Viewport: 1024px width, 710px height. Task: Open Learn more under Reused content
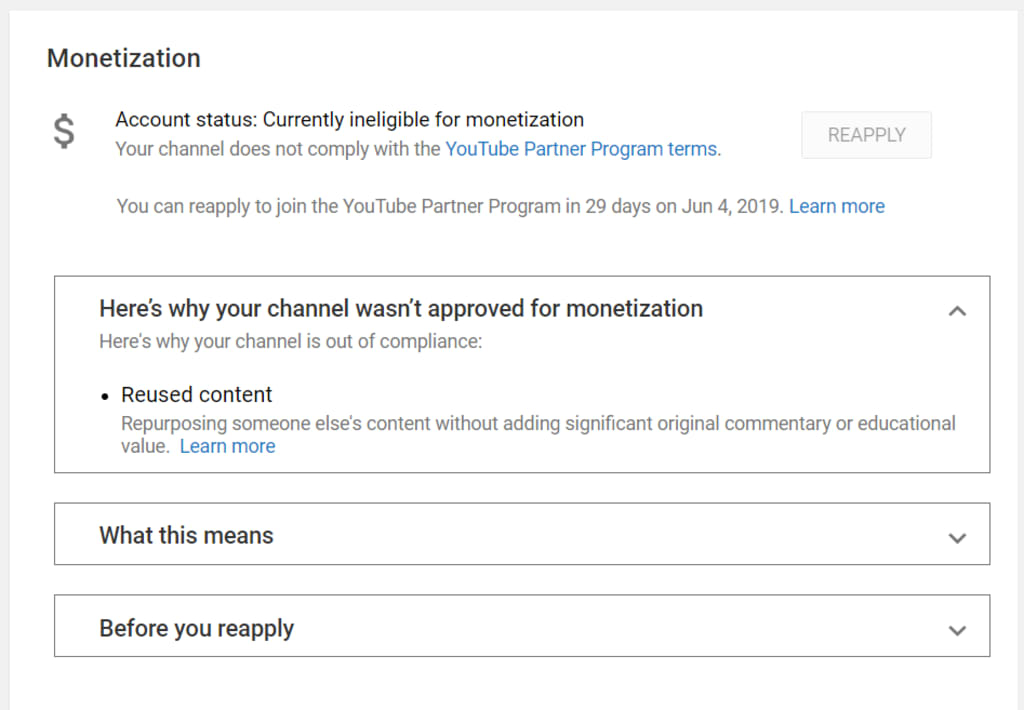coord(227,446)
